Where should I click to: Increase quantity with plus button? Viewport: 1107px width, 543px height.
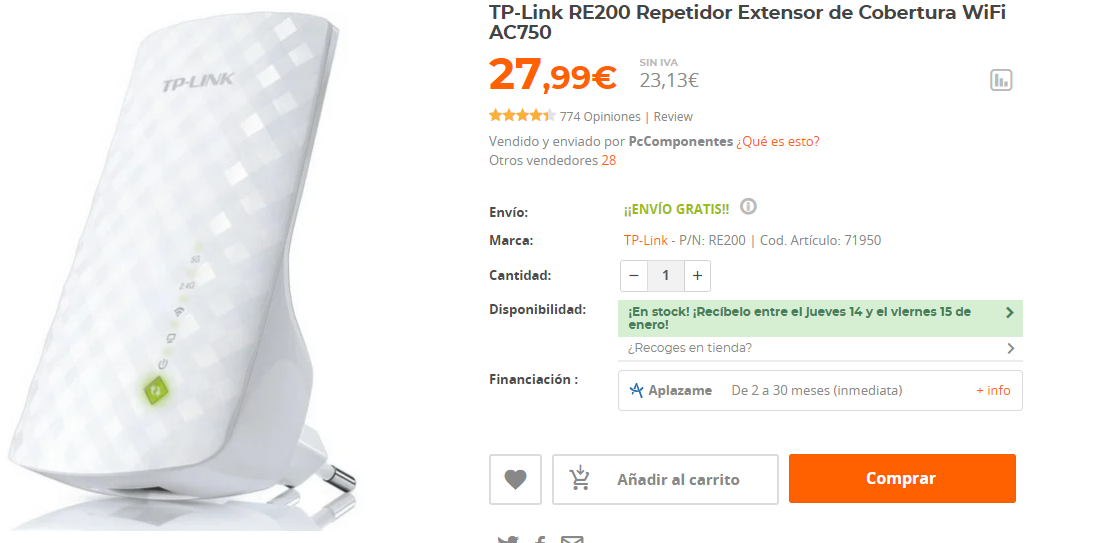point(697,276)
